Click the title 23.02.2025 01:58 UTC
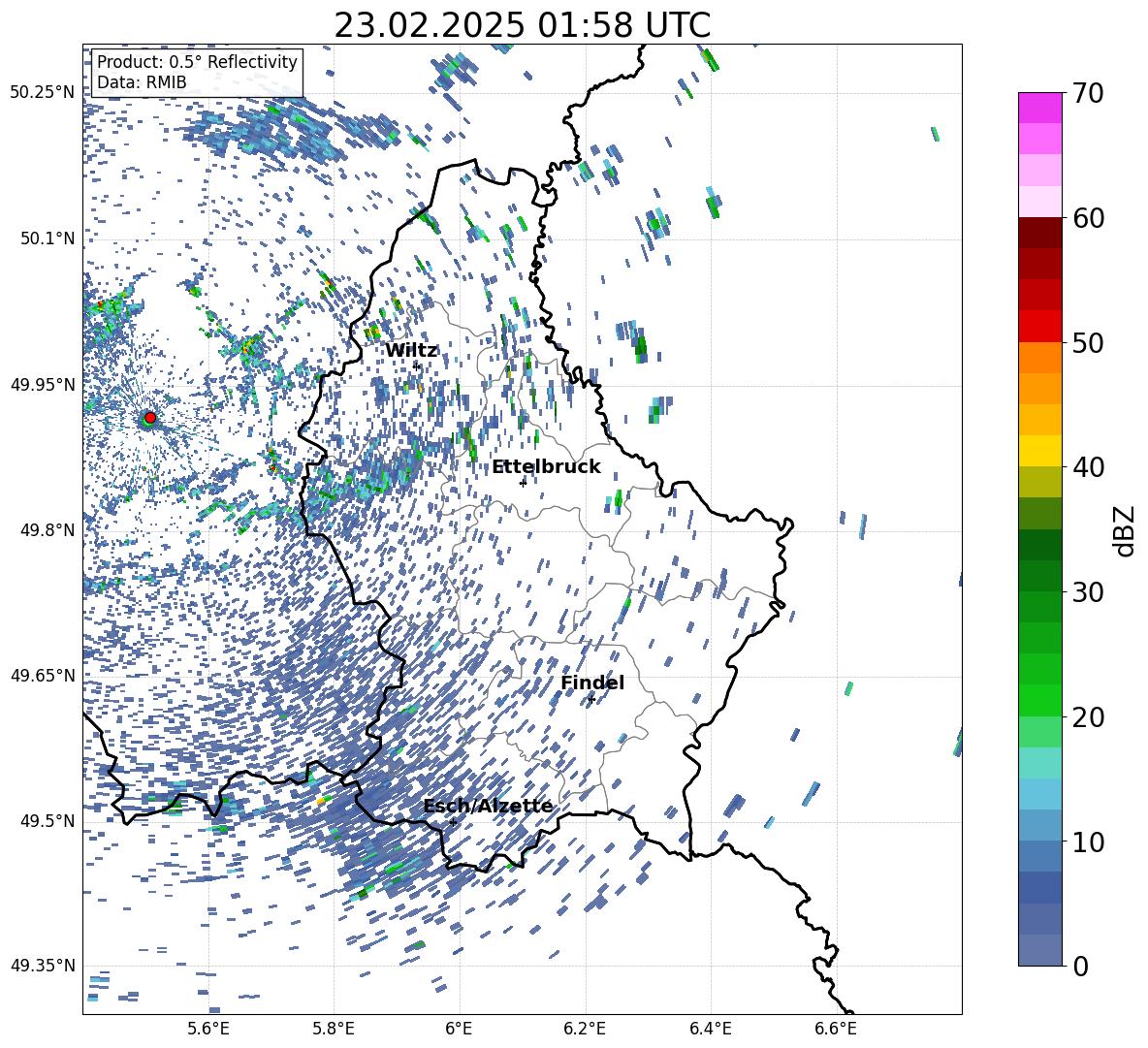 [x=522, y=25]
